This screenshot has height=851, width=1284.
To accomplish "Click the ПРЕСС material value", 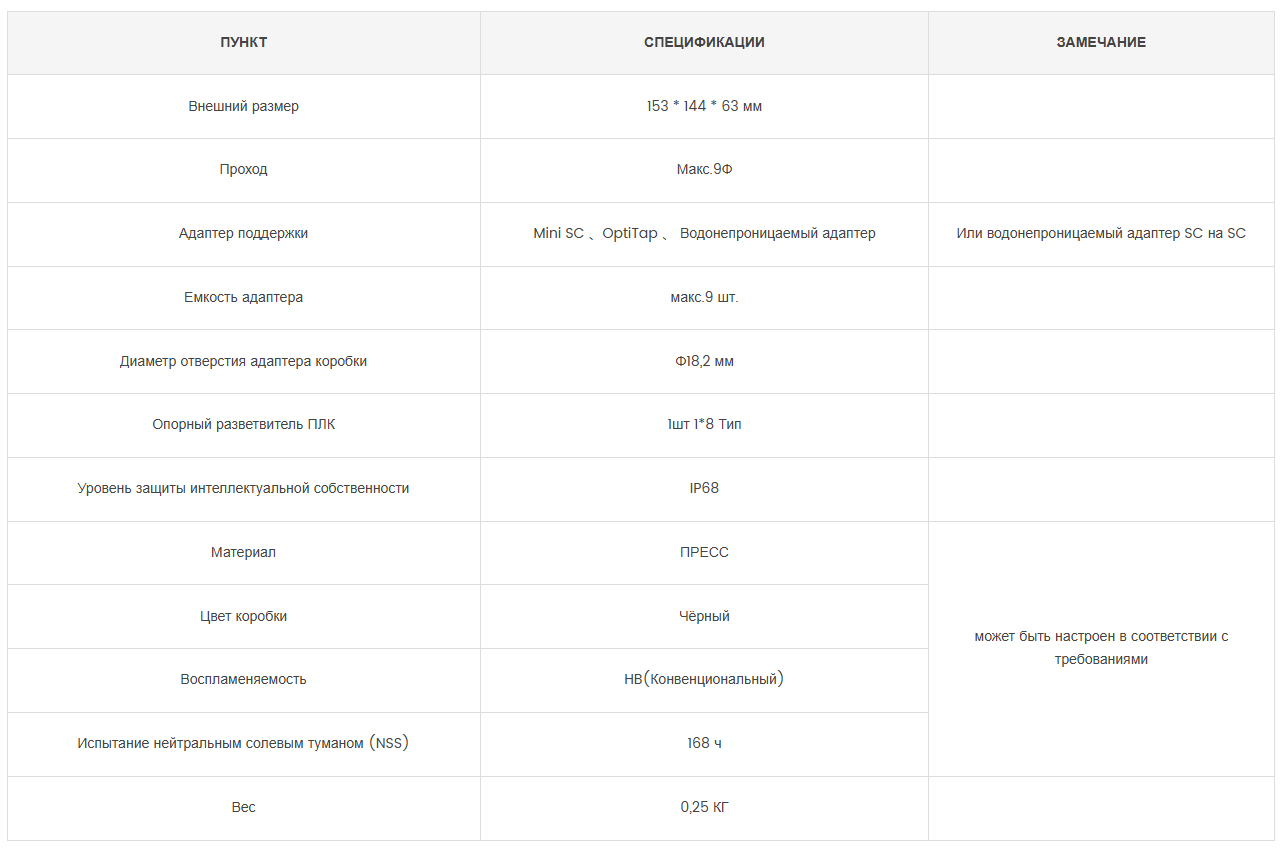I will (704, 552).
